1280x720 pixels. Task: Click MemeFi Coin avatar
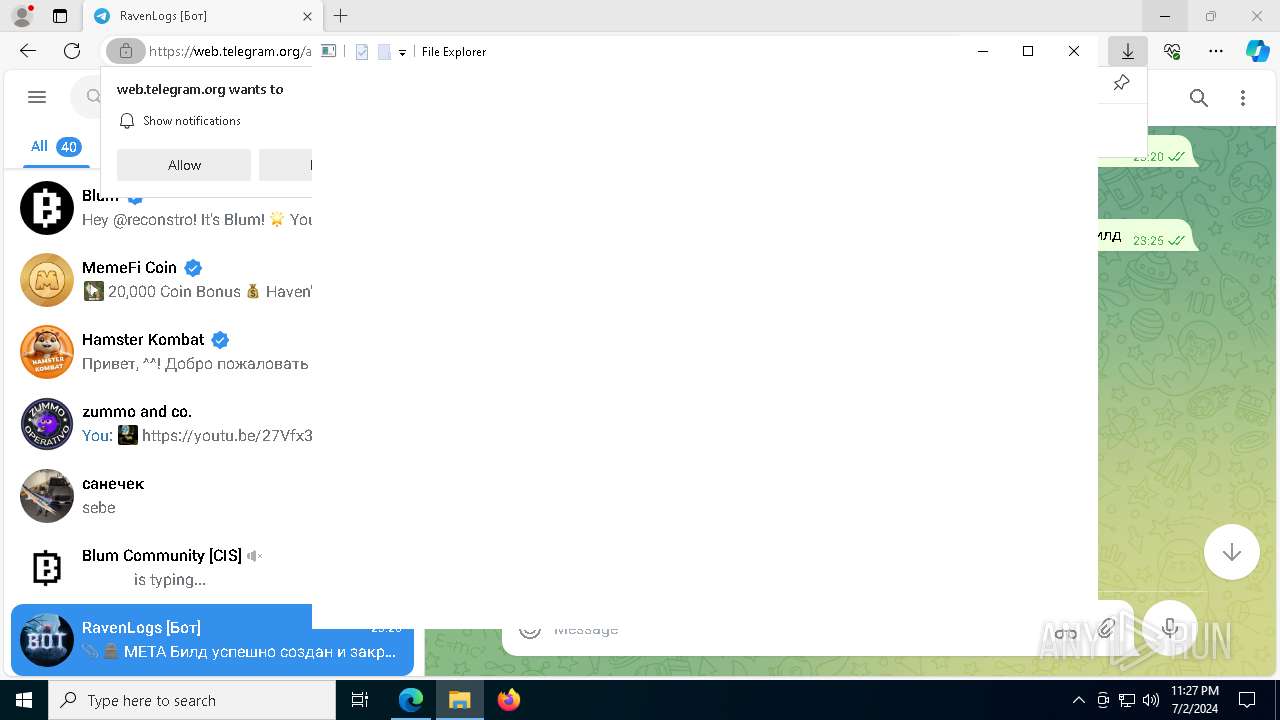(47, 280)
